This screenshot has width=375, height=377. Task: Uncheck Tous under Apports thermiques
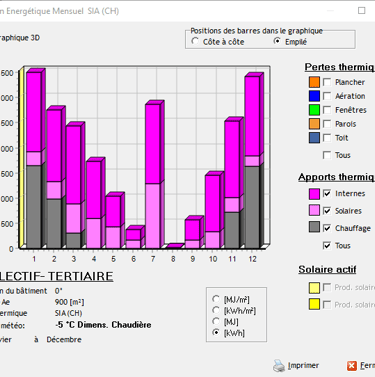(x=327, y=246)
